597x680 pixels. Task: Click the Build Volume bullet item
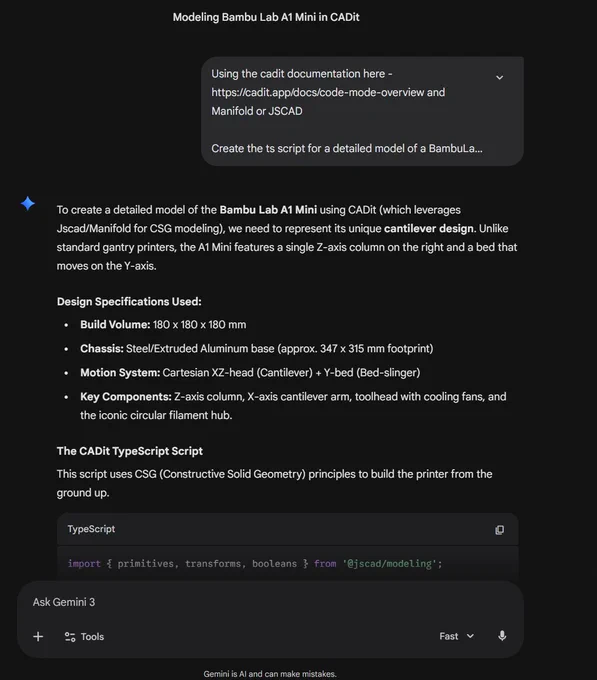(x=163, y=325)
